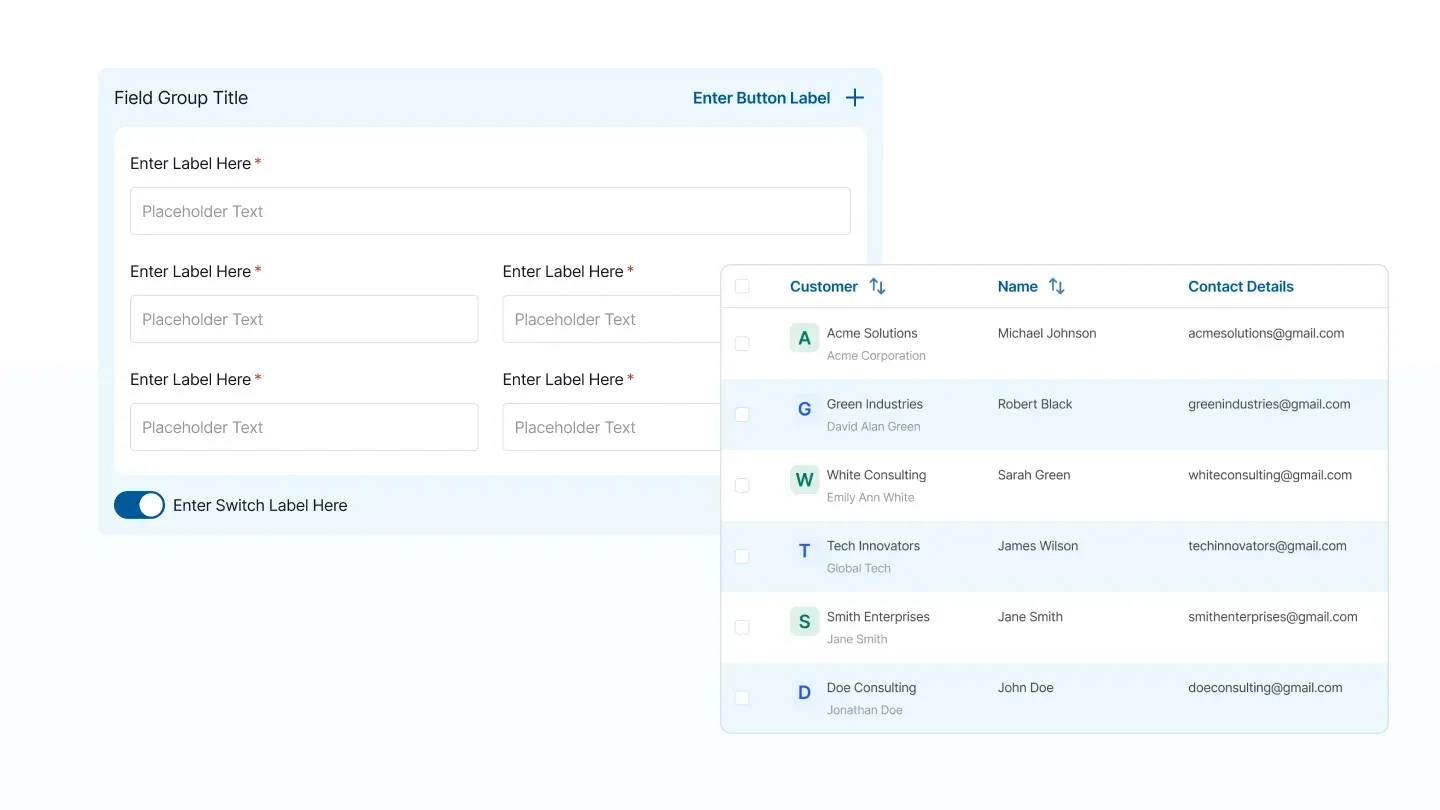The width and height of the screenshot is (1440, 810).
Task: Sort by Customer column arrows icon
Action: pos(877,286)
